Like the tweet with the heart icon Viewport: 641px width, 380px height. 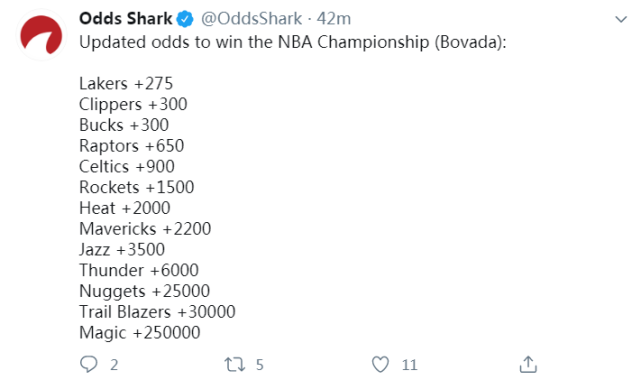coord(380,364)
